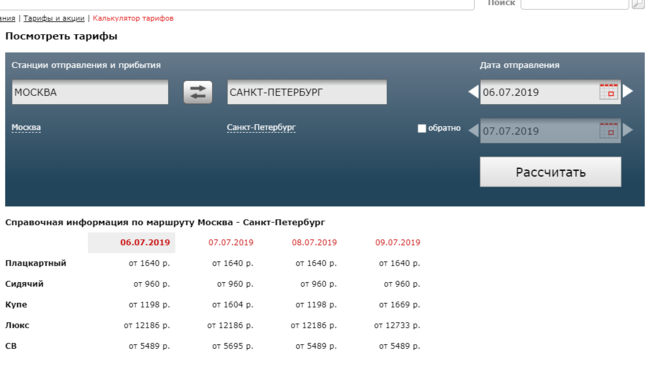Click the Санкт-Петербург suggestion link

tap(261, 127)
